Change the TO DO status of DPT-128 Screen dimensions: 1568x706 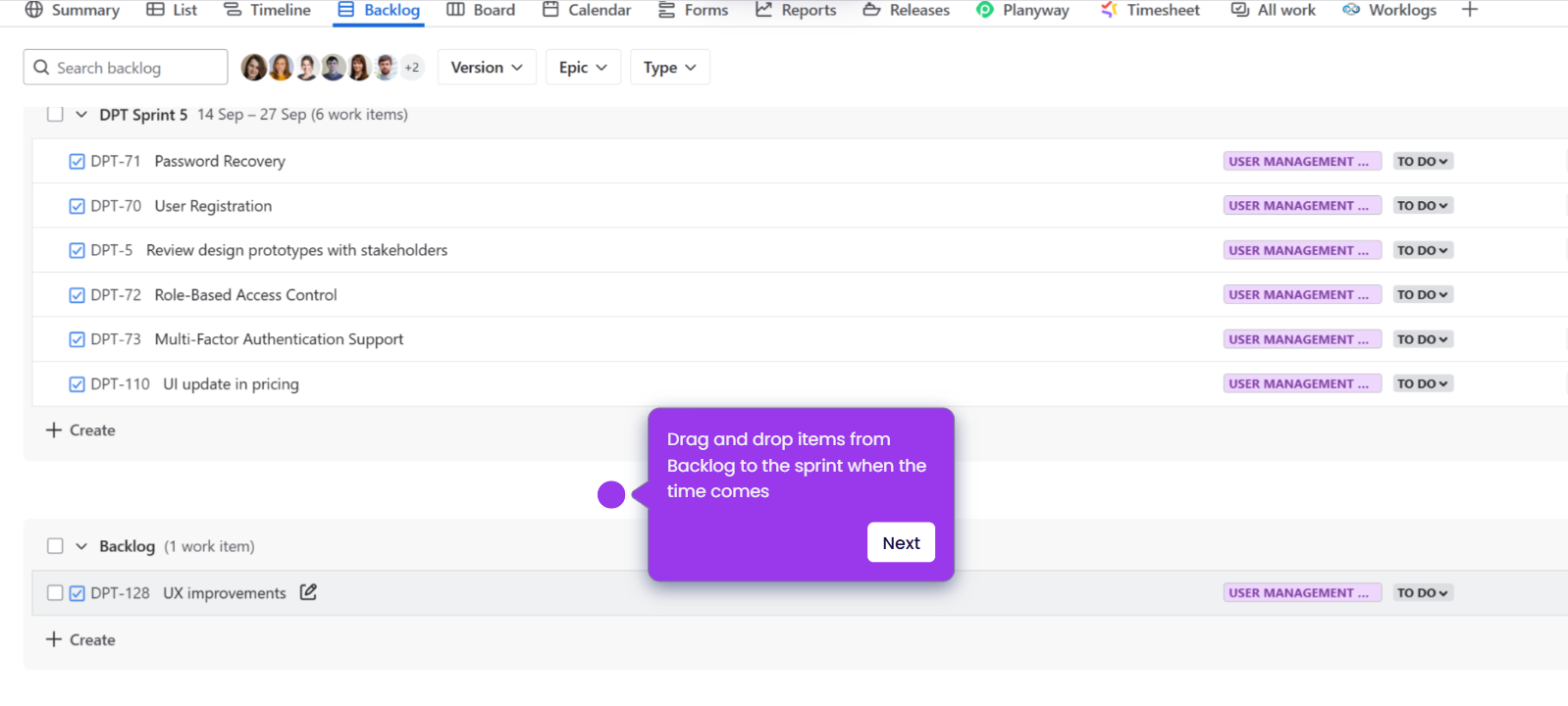[1423, 592]
